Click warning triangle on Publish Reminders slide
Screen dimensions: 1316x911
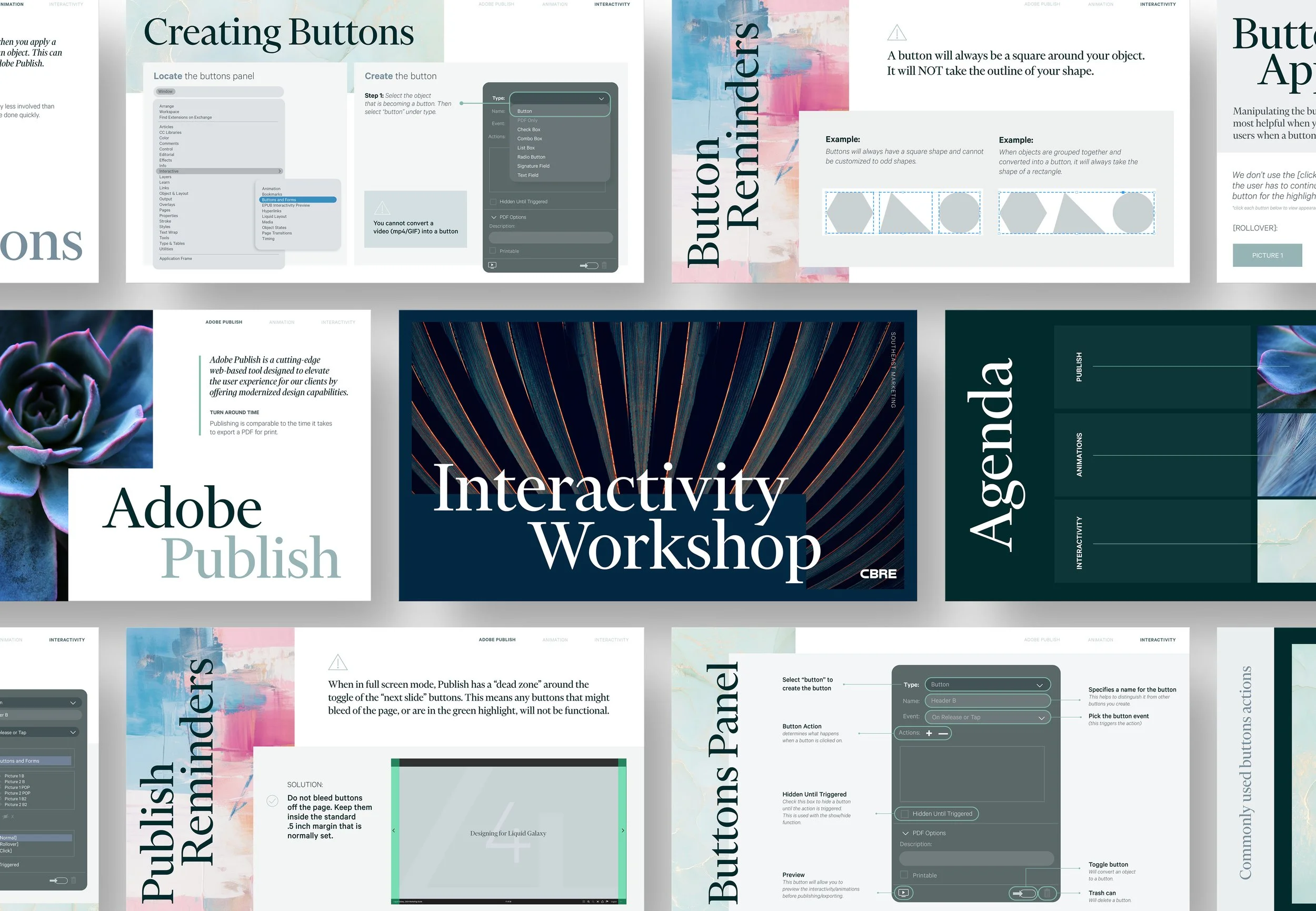[x=338, y=662]
